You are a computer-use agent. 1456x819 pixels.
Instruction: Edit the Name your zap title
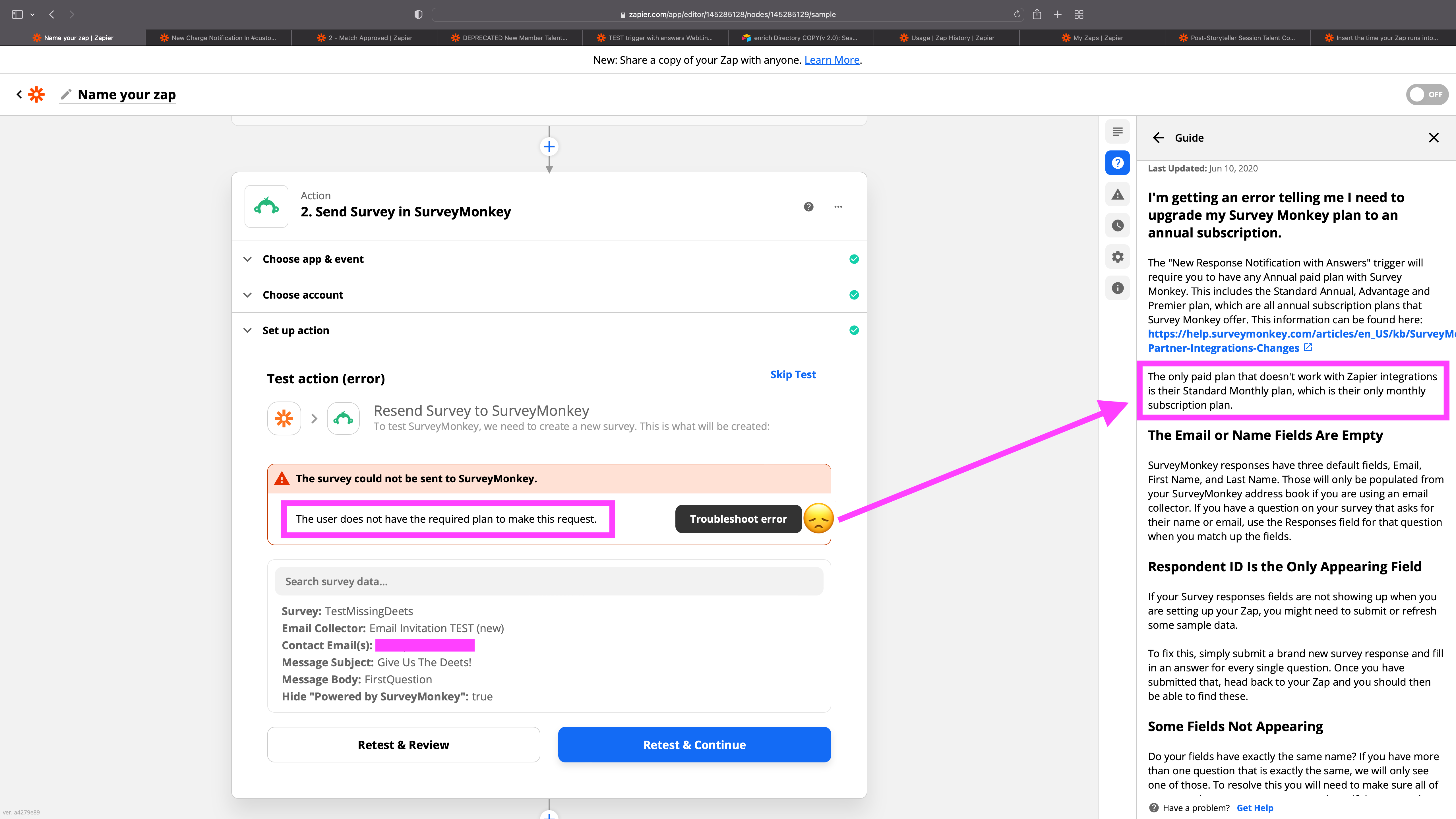(x=127, y=94)
